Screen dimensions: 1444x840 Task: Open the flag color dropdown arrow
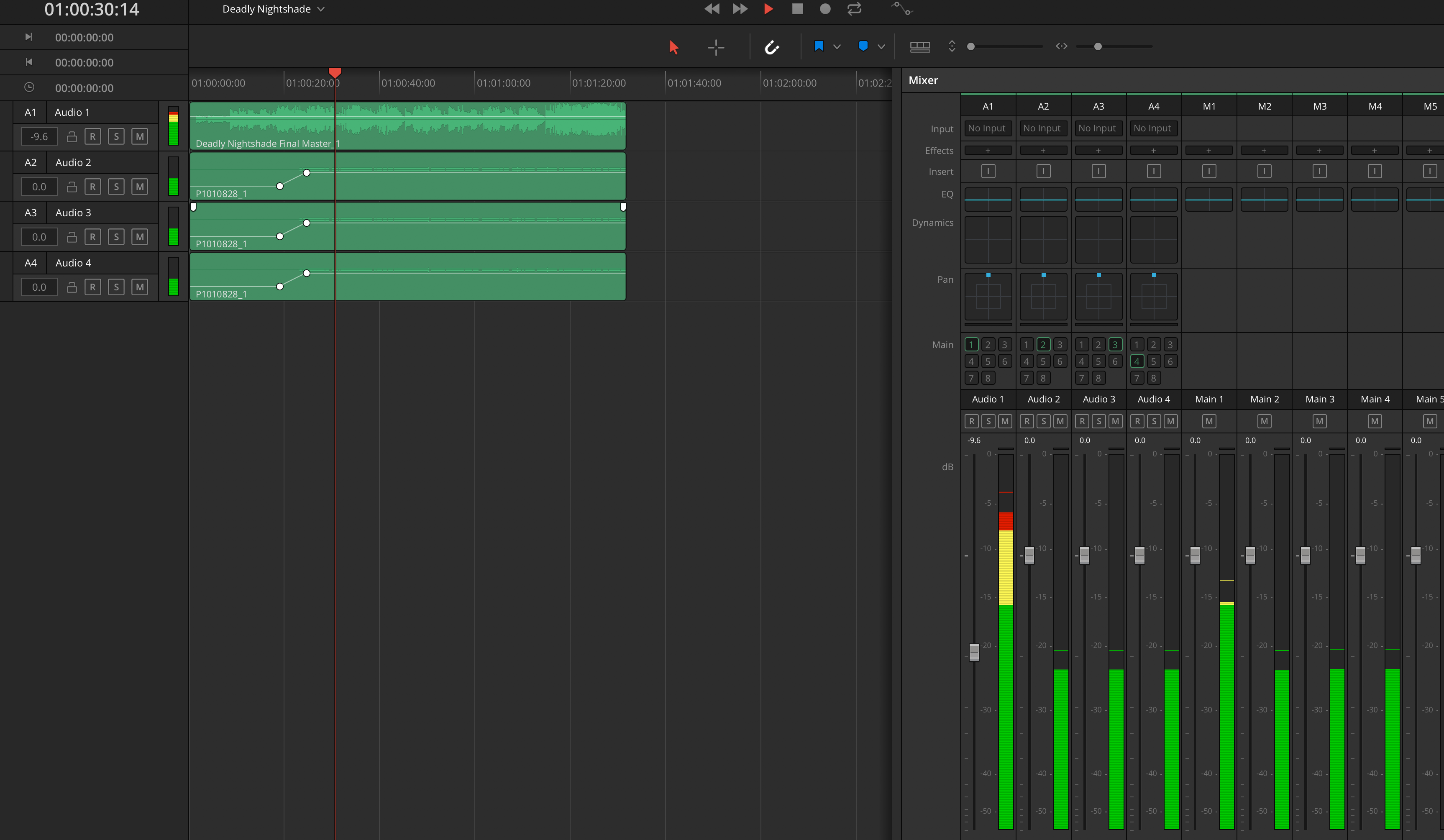click(837, 47)
